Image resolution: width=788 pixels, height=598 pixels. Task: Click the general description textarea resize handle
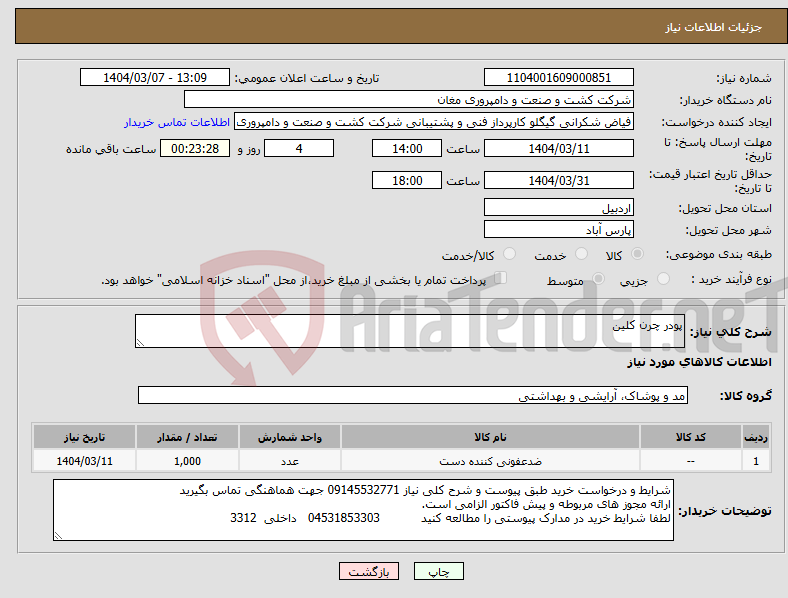tap(140, 343)
